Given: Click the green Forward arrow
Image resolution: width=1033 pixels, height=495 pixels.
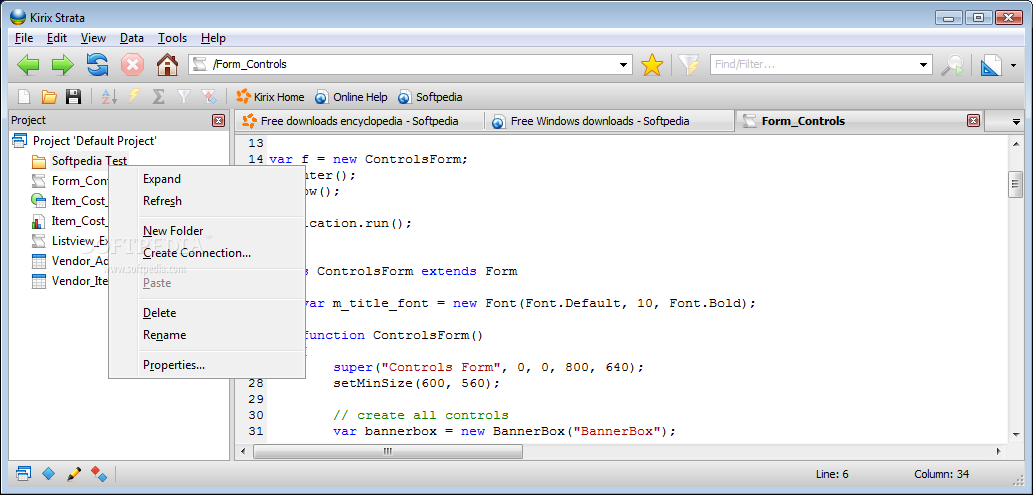Looking at the screenshot, I should [63, 65].
